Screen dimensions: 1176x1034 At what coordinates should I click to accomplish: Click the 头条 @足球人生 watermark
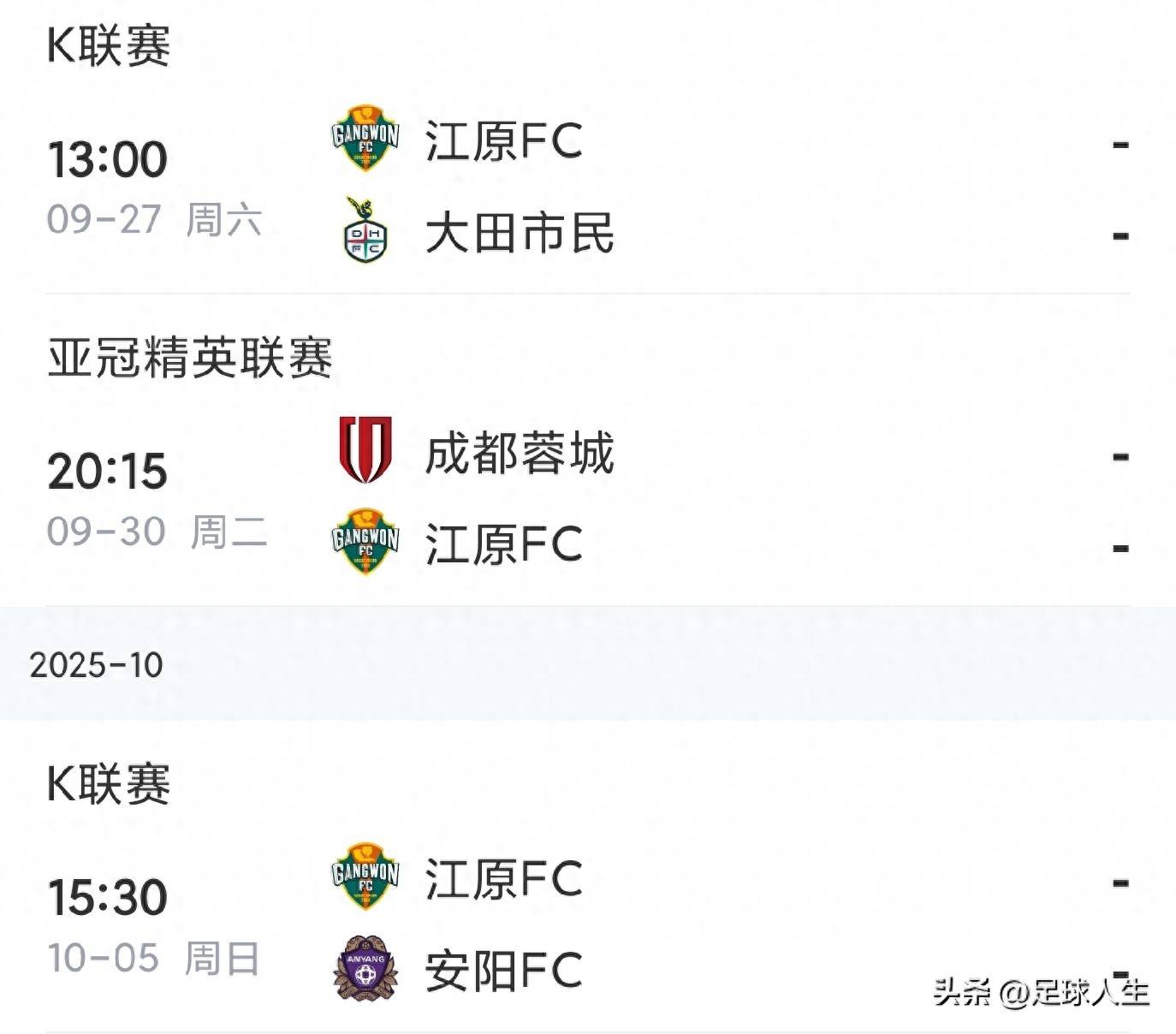[1040, 992]
